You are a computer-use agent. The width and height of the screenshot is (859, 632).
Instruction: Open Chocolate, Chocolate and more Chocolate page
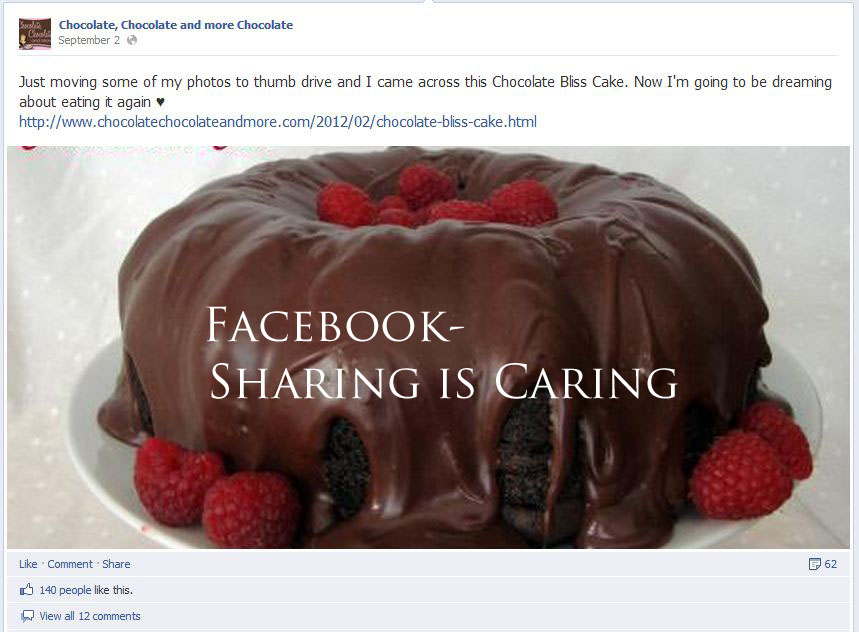176,25
